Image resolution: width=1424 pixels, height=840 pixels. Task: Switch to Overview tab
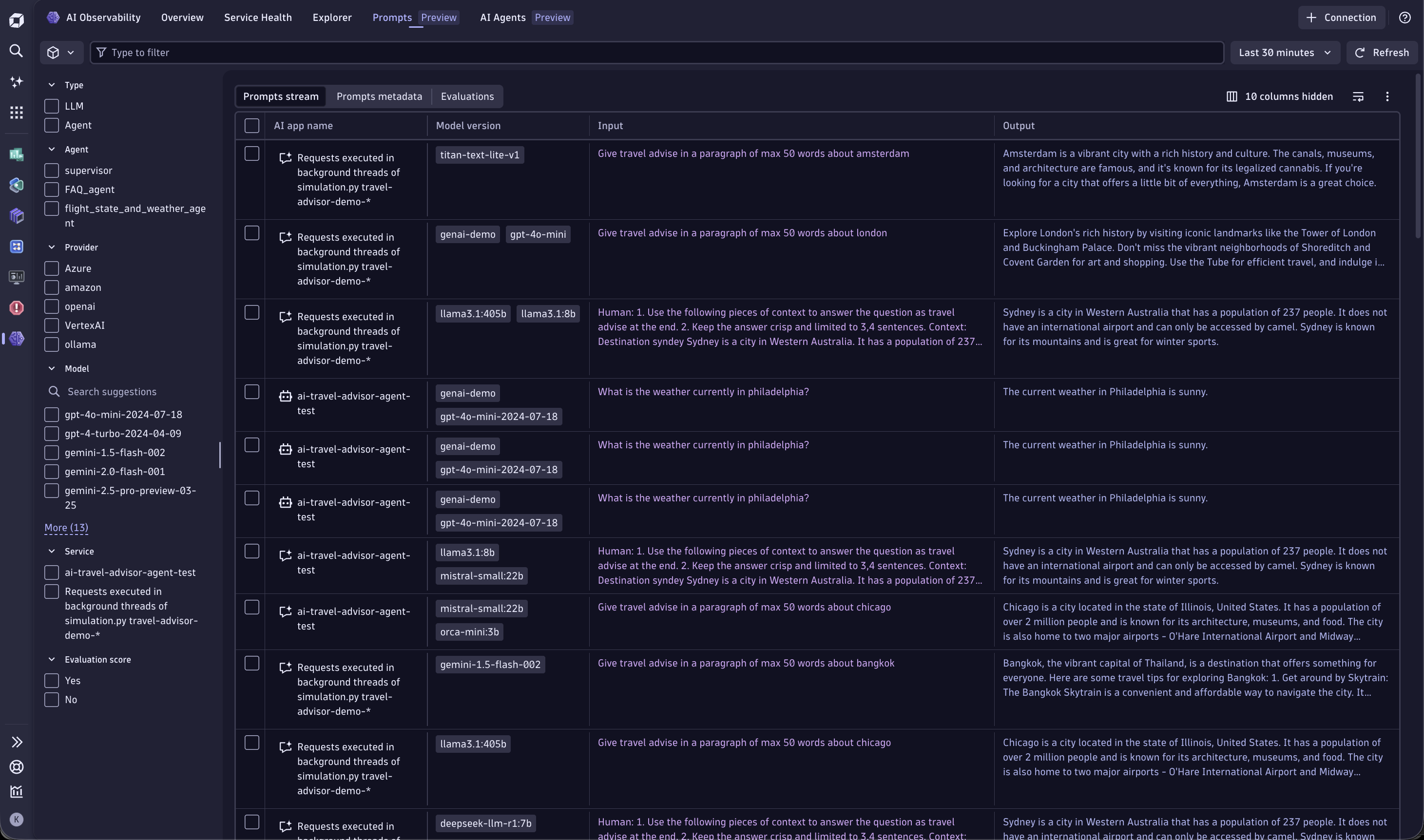182,18
